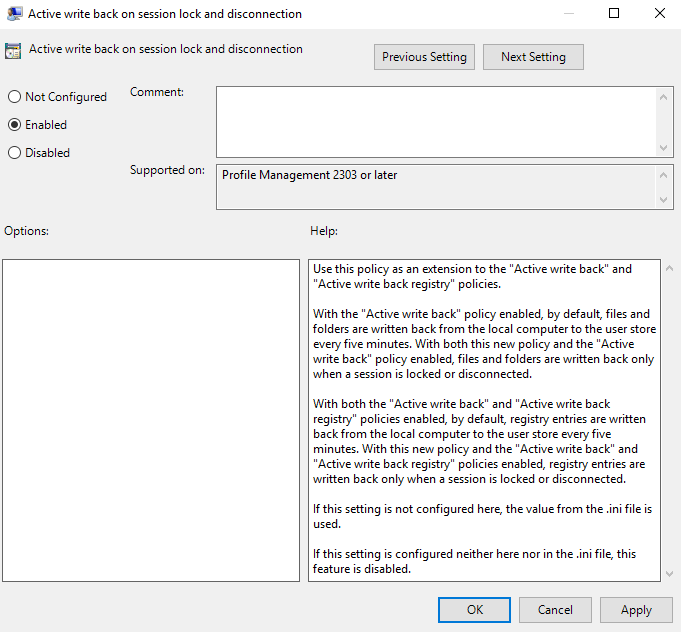The width and height of the screenshot is (681, 632).
Task: Go to the Previous Setting
Action: click(424, 57)
